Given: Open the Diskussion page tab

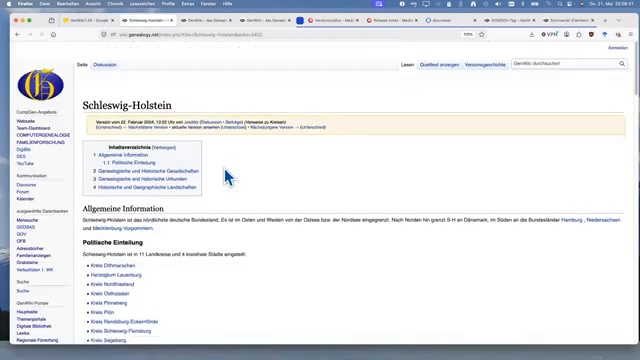Looking at the screenshot, I should (x=104, y=65).
